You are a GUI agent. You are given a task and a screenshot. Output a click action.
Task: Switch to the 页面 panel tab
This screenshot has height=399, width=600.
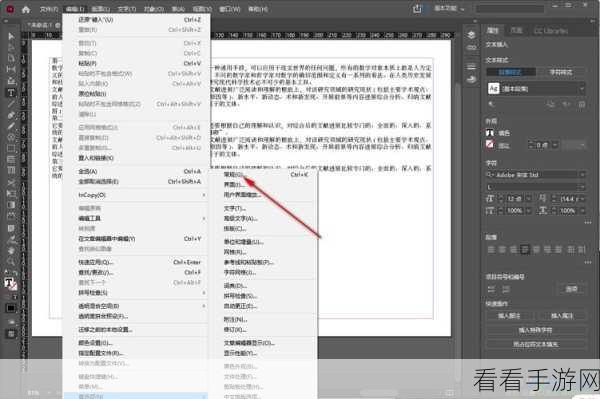pos(516,30)
